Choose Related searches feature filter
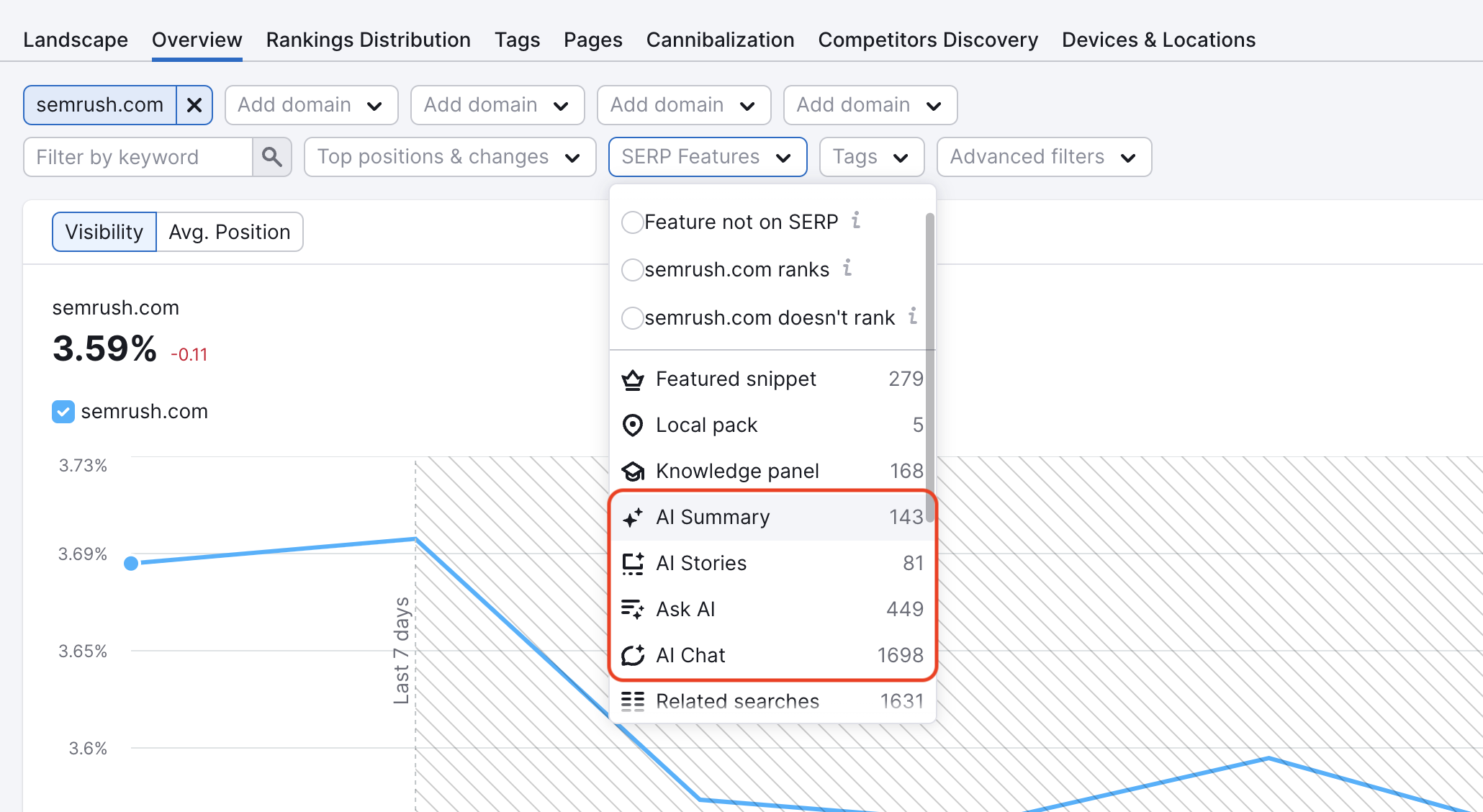The width and height of the screenshot is (1483, 812). pos(771,701)
